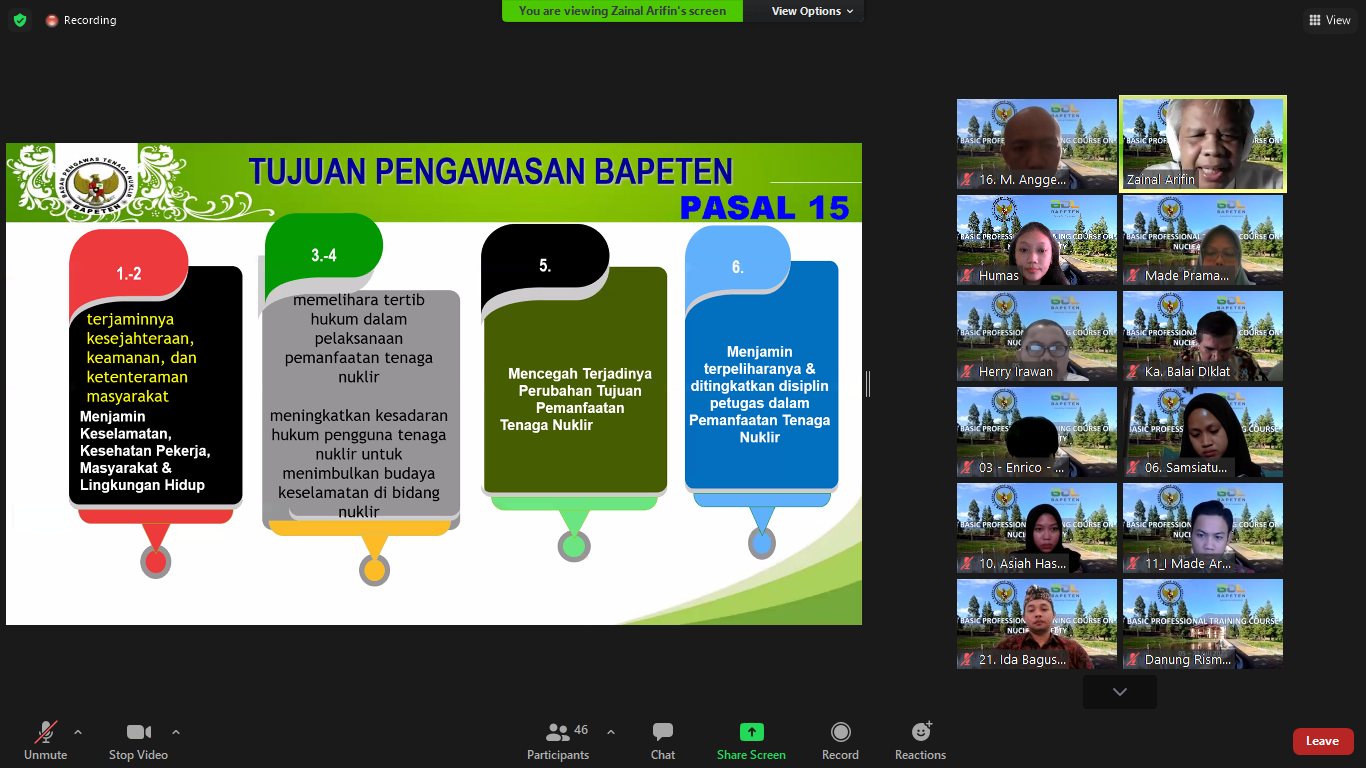Open the Chat panel

tap(663, 741)
